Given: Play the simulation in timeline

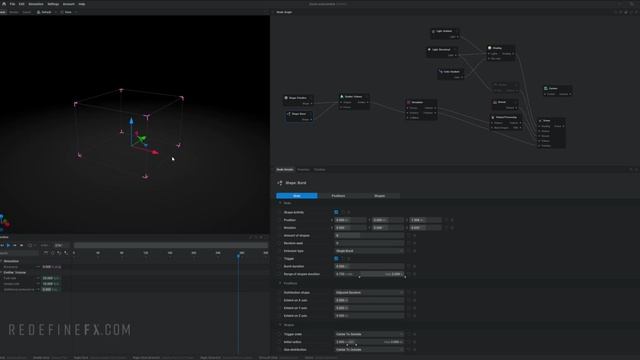Looking at the screenshot, I should pyautogui.click(x=8, y=245).
